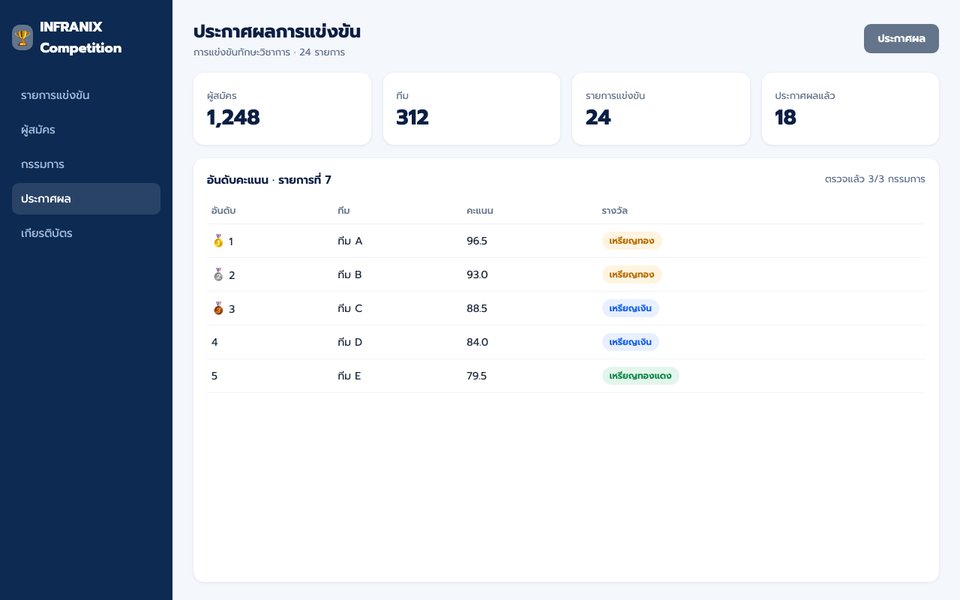Click the score 96.5
This screenshot has width=960, height=600.
(477, 241)
